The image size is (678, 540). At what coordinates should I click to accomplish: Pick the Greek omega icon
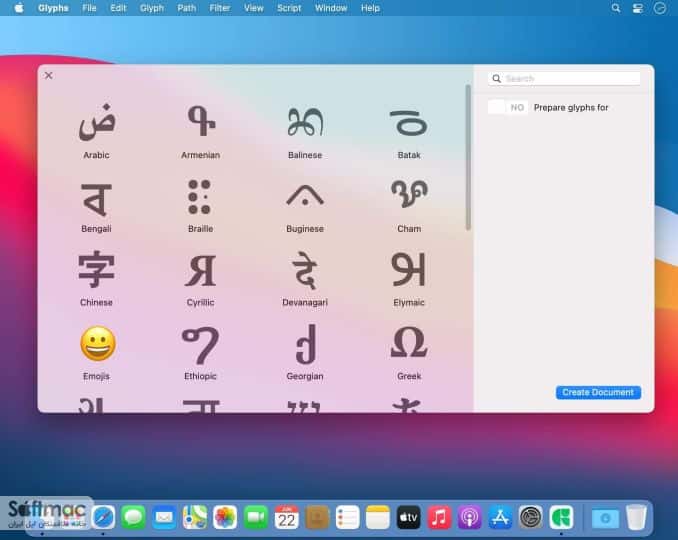tap(409, 342)
